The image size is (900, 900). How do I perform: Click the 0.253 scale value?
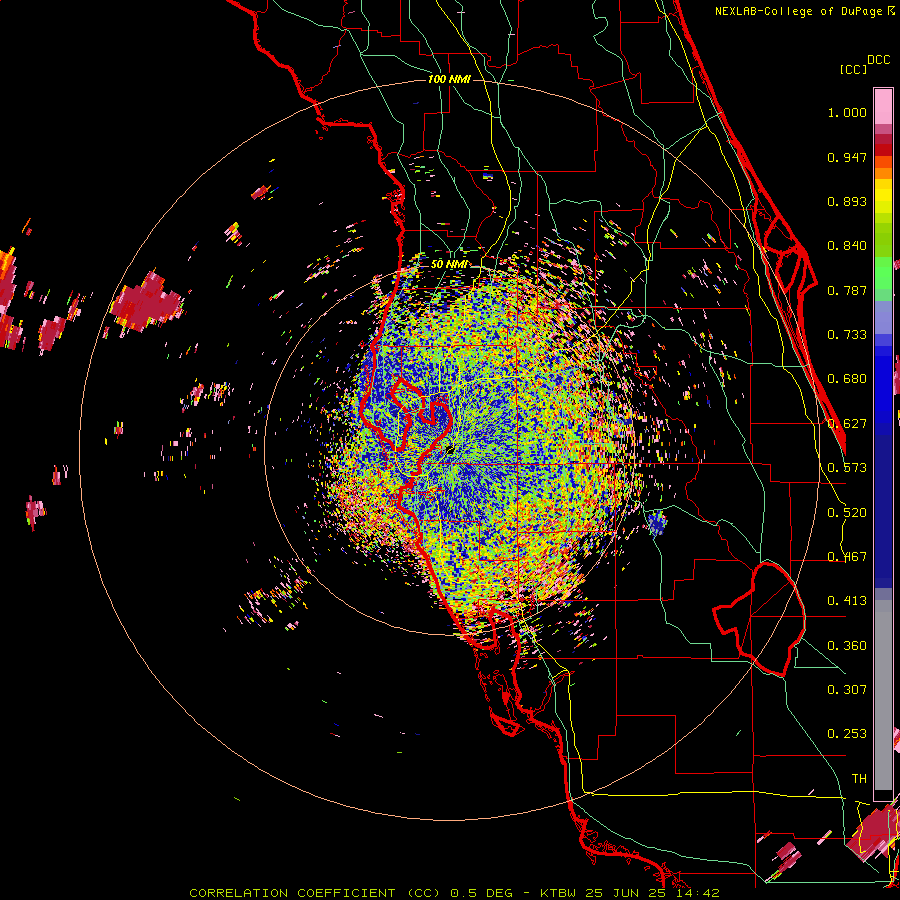847,734
